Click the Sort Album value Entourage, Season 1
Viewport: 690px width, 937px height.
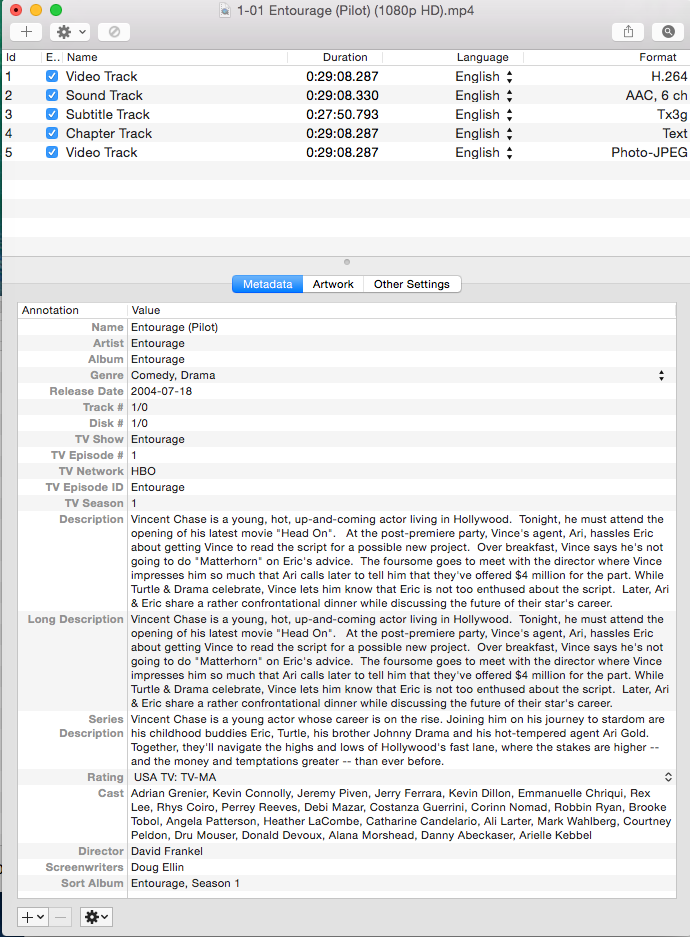[x=185, y=883]
